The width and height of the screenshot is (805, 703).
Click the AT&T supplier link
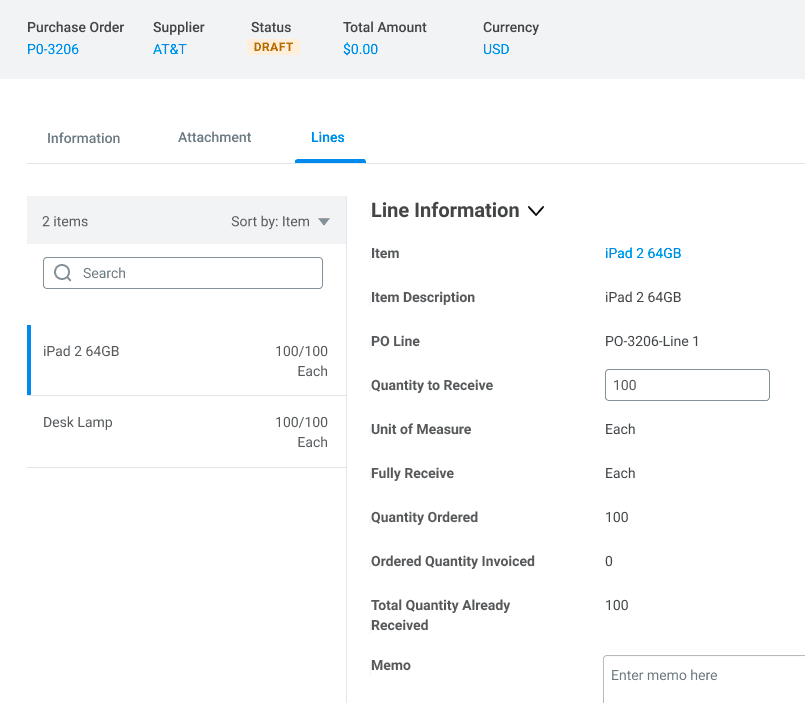pyautogui.click(x=170, y=49)
